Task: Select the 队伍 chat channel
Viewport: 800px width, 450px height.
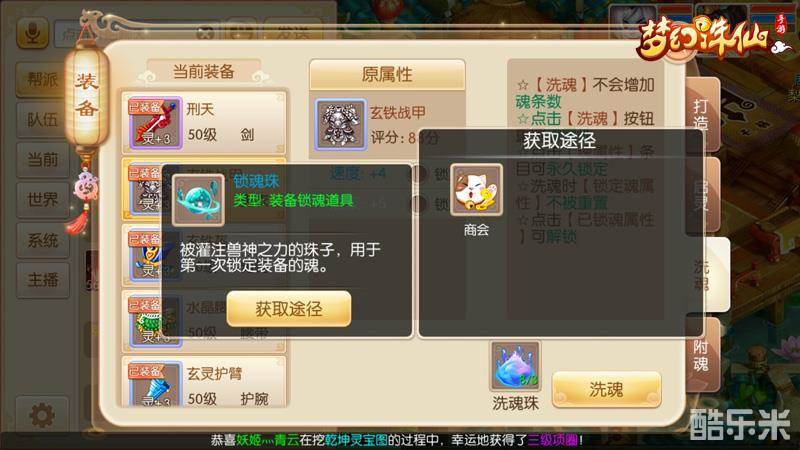Action: (43, 120)
